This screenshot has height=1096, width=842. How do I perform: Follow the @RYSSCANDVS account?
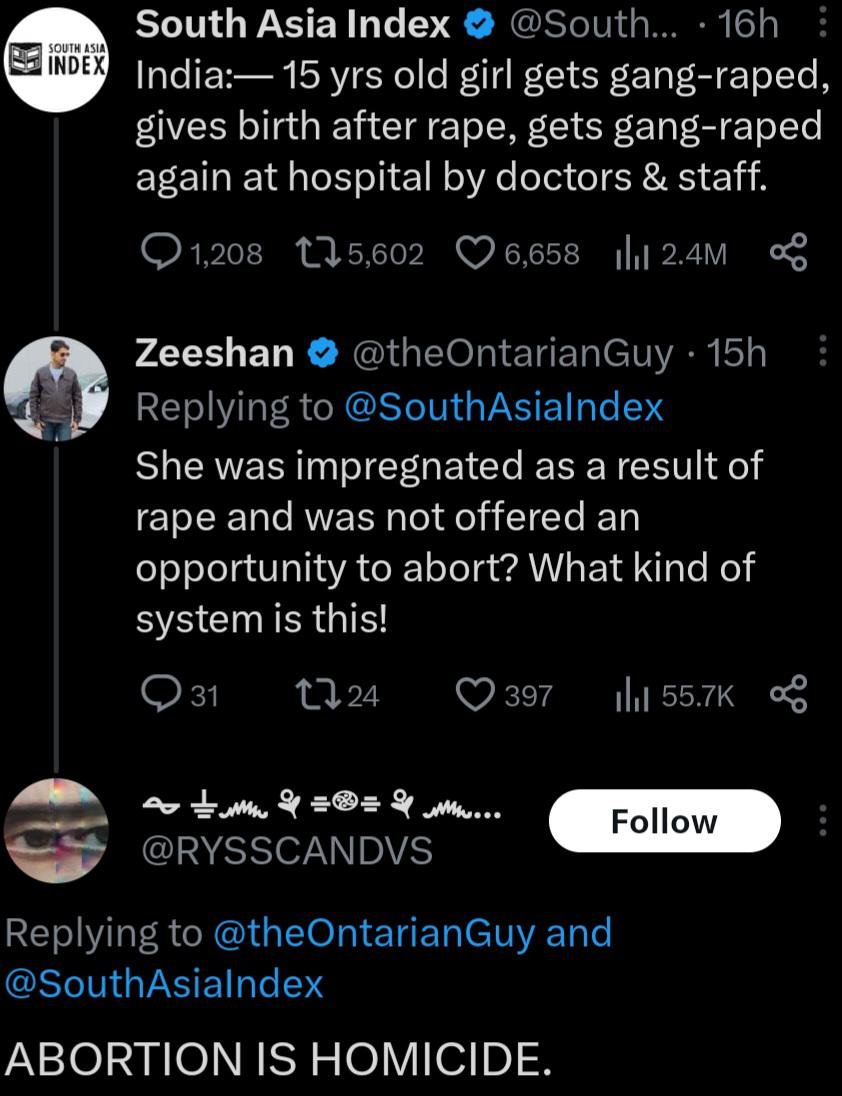[x=664, y=821]
